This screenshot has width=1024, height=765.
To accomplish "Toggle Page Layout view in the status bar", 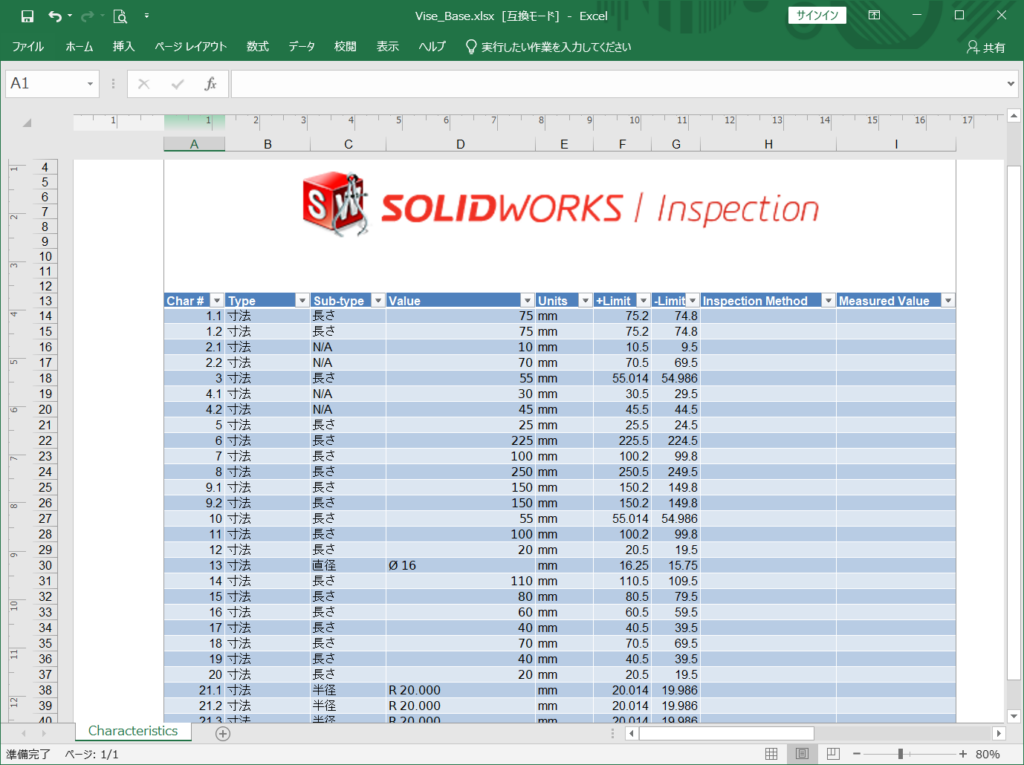I will pyautogui.click(x=800, y=753).
